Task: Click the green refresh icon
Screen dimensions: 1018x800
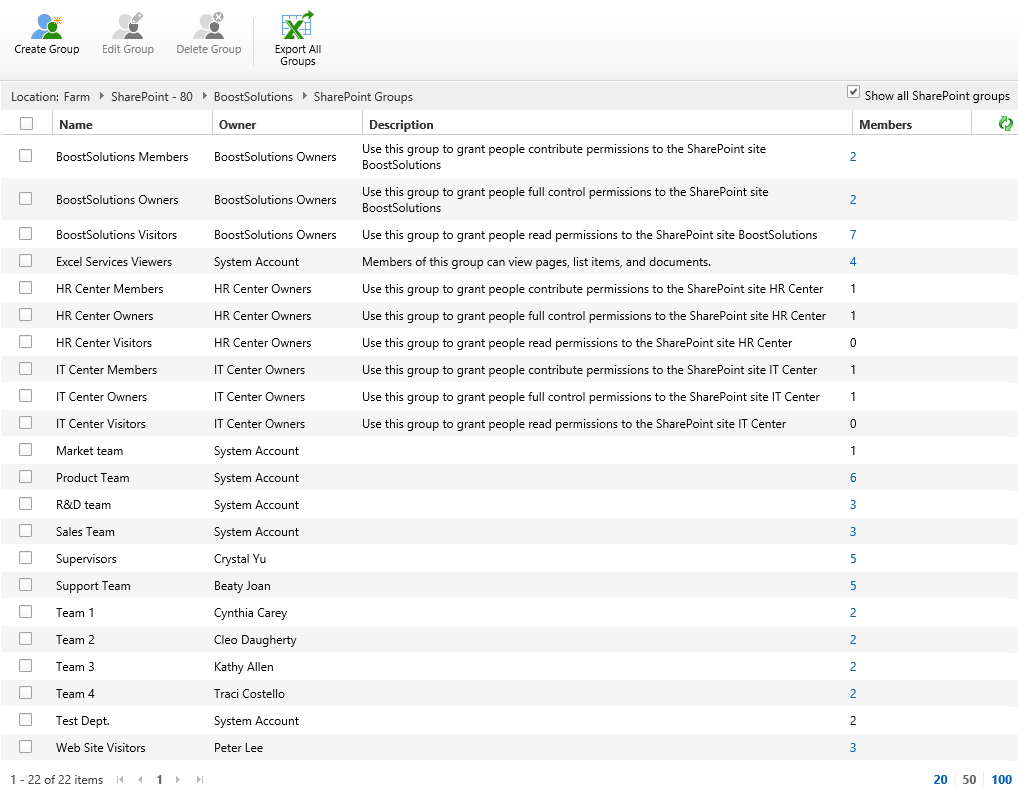Action: (x=1005, y=124)
